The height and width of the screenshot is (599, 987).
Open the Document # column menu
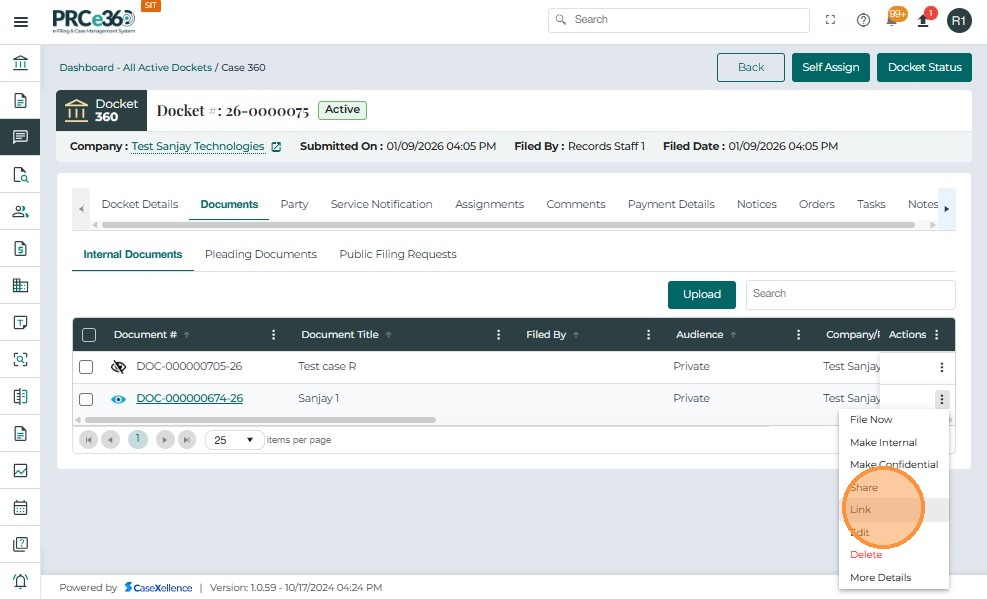click(x=273, y=335)
